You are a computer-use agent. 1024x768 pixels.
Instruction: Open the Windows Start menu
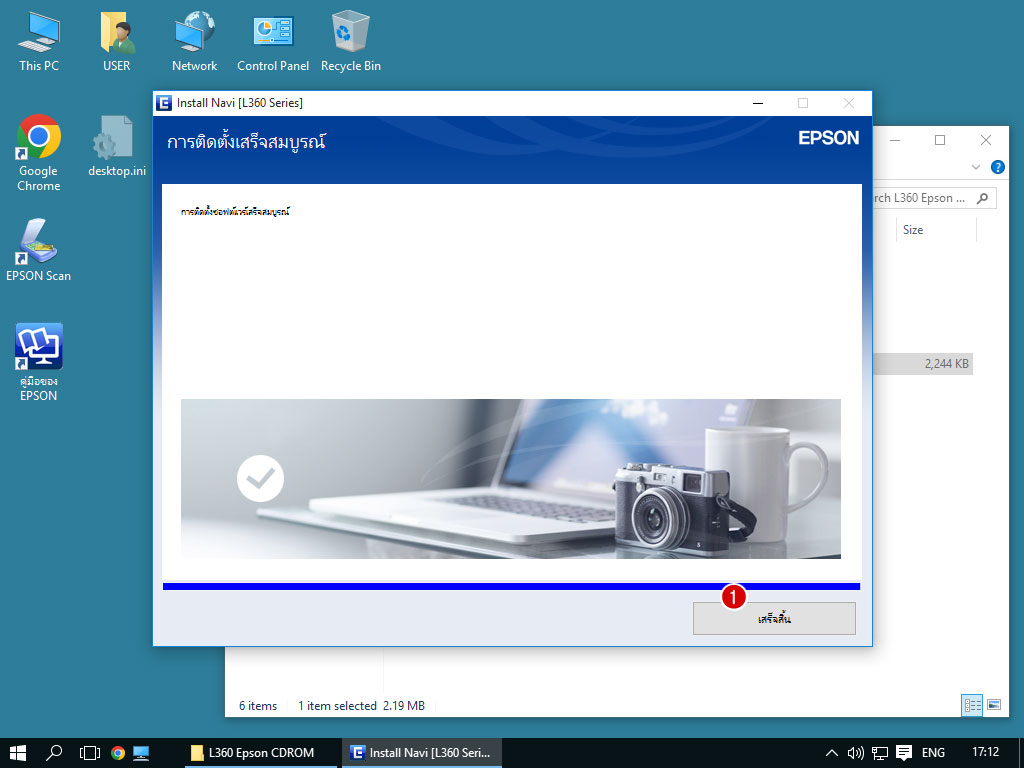pyautogui.click(x=18, y=752)
